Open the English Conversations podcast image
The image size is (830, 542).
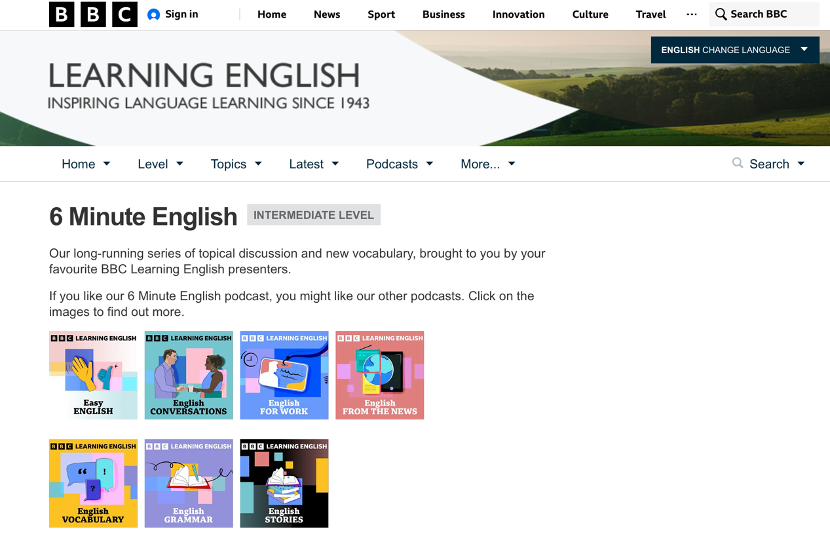point(189,375)
